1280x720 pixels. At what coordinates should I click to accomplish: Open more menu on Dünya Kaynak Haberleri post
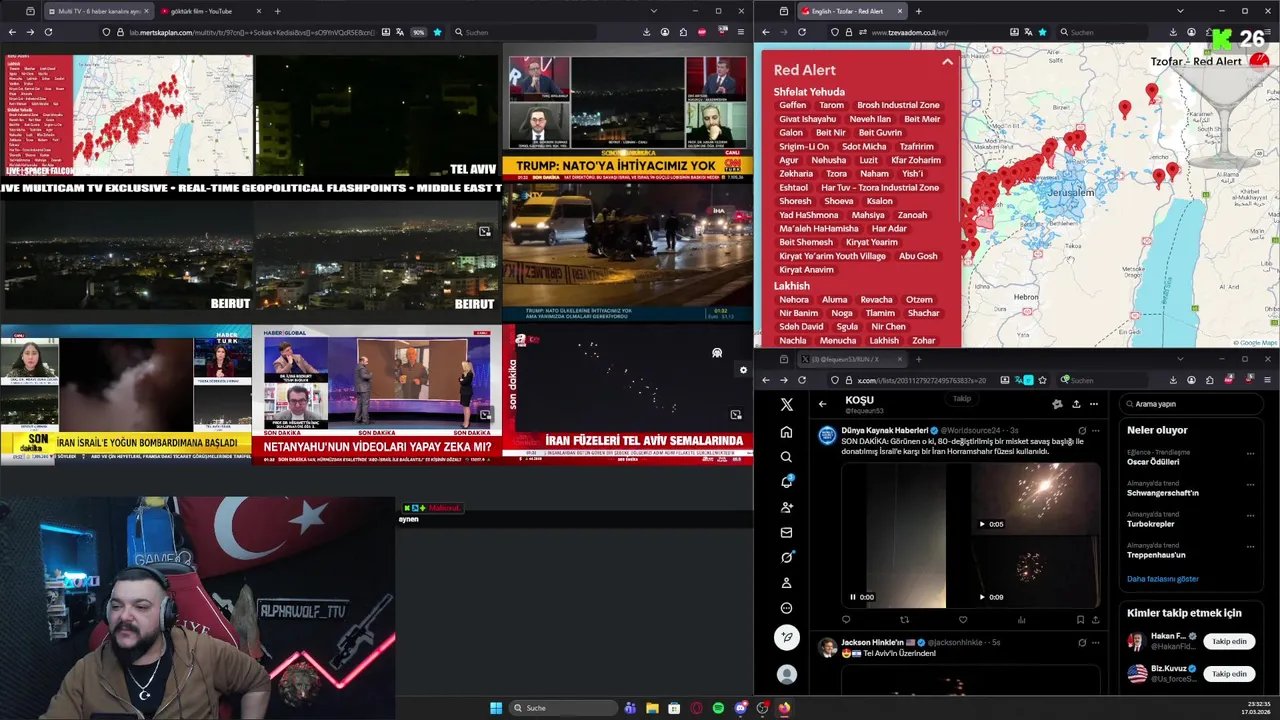pos(1096,430)
